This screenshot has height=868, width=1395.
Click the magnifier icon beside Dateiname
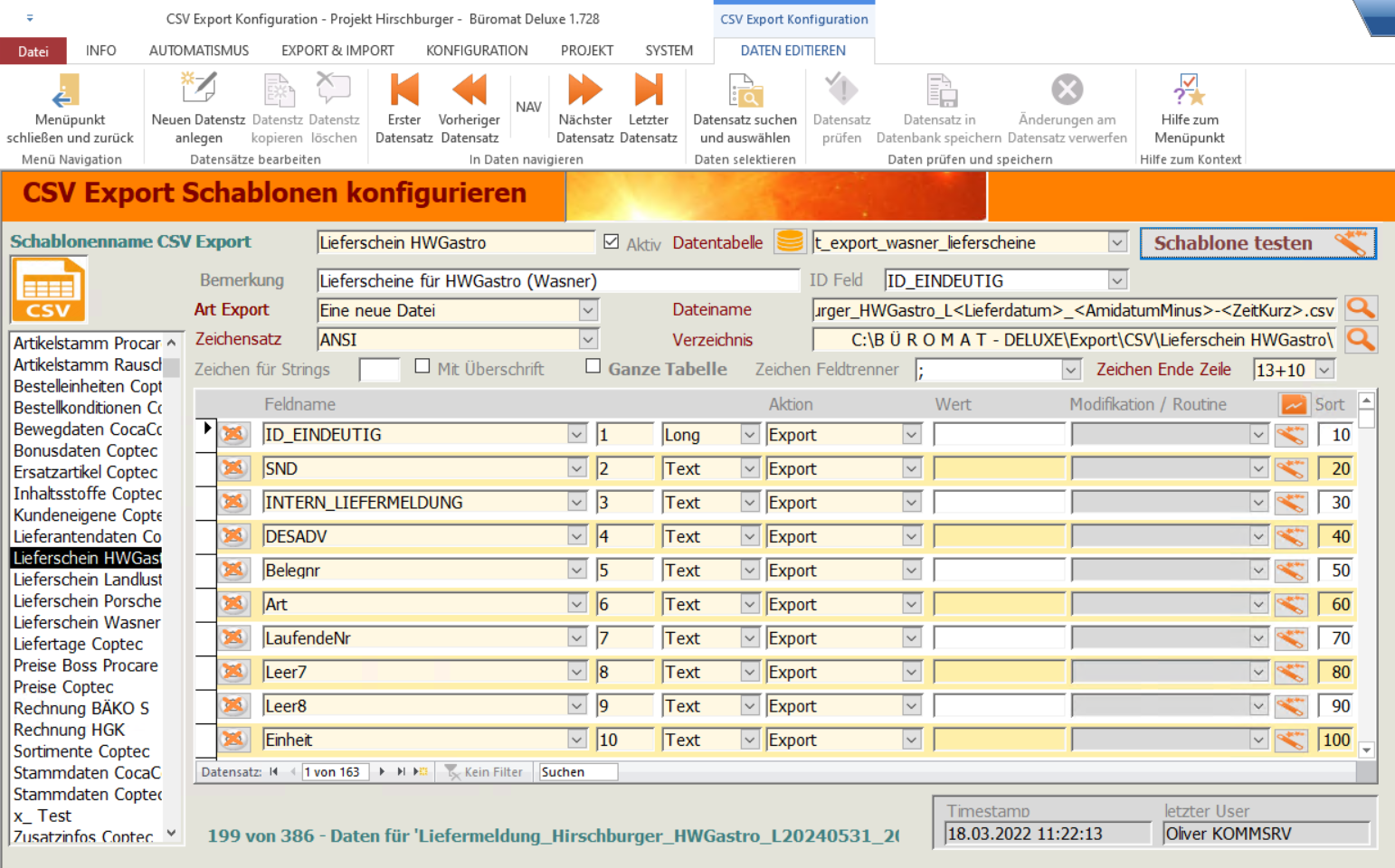(1361, 309)
